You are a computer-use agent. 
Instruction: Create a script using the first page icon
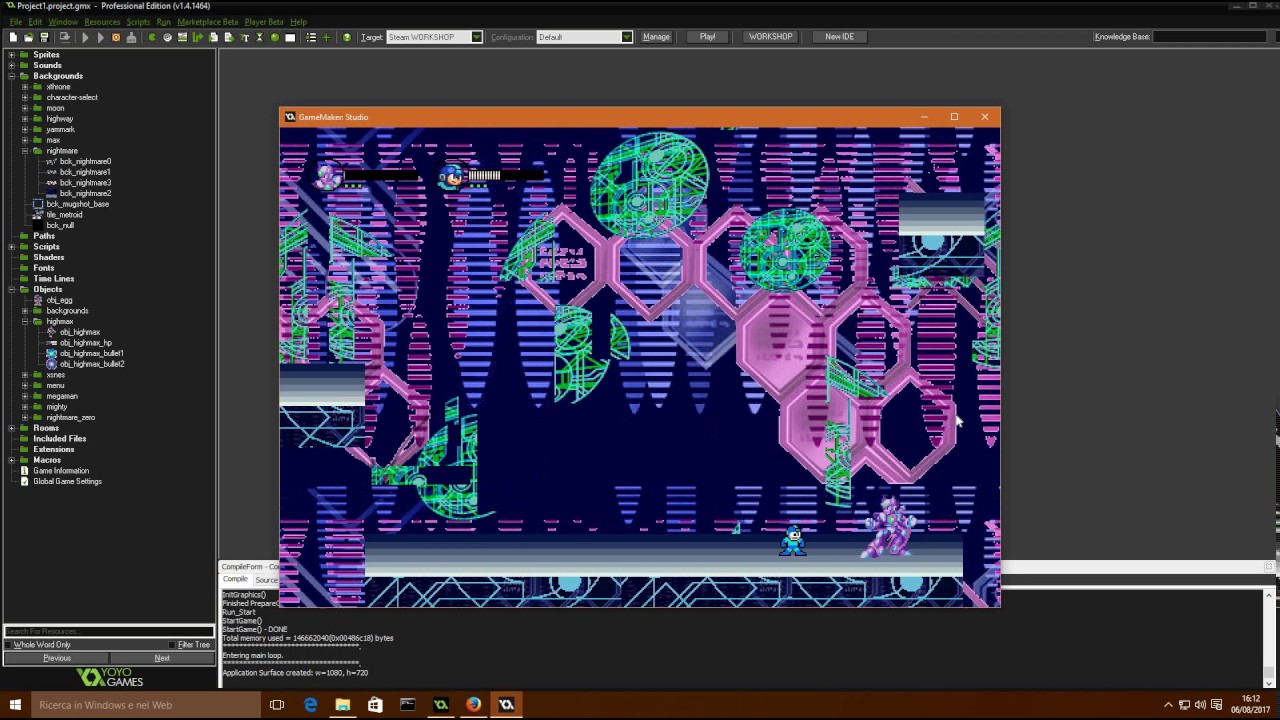click(213, 37)
